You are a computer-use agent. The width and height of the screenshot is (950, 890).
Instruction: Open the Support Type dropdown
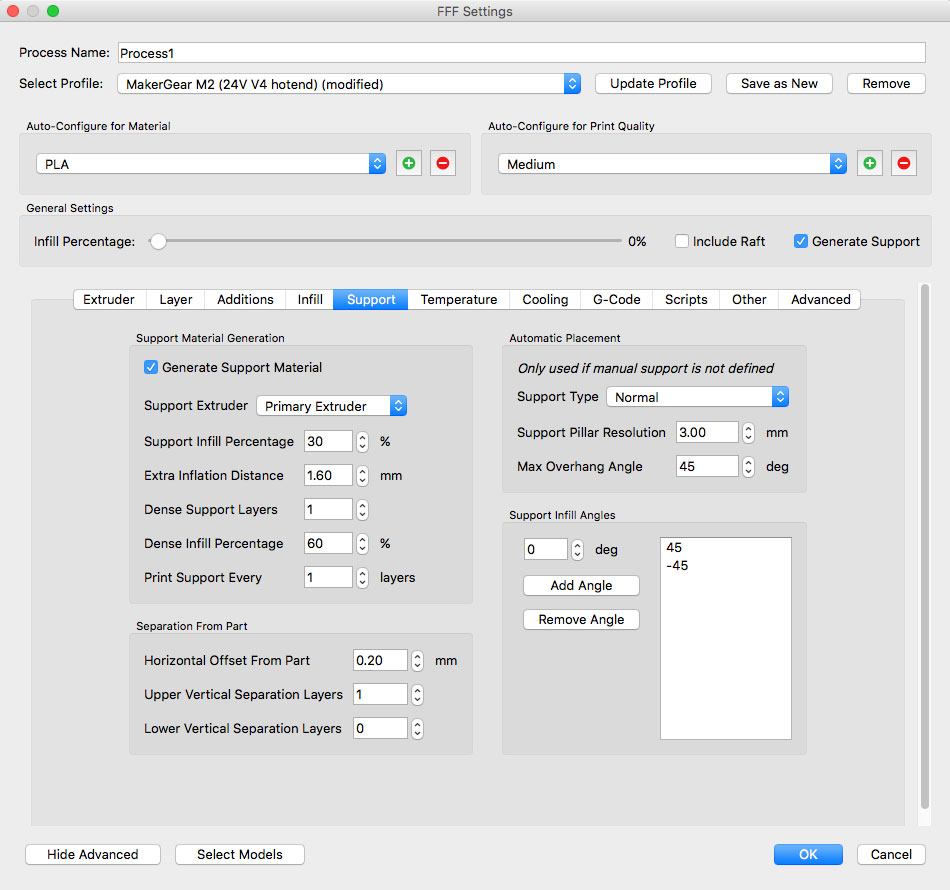click(697, 397)
